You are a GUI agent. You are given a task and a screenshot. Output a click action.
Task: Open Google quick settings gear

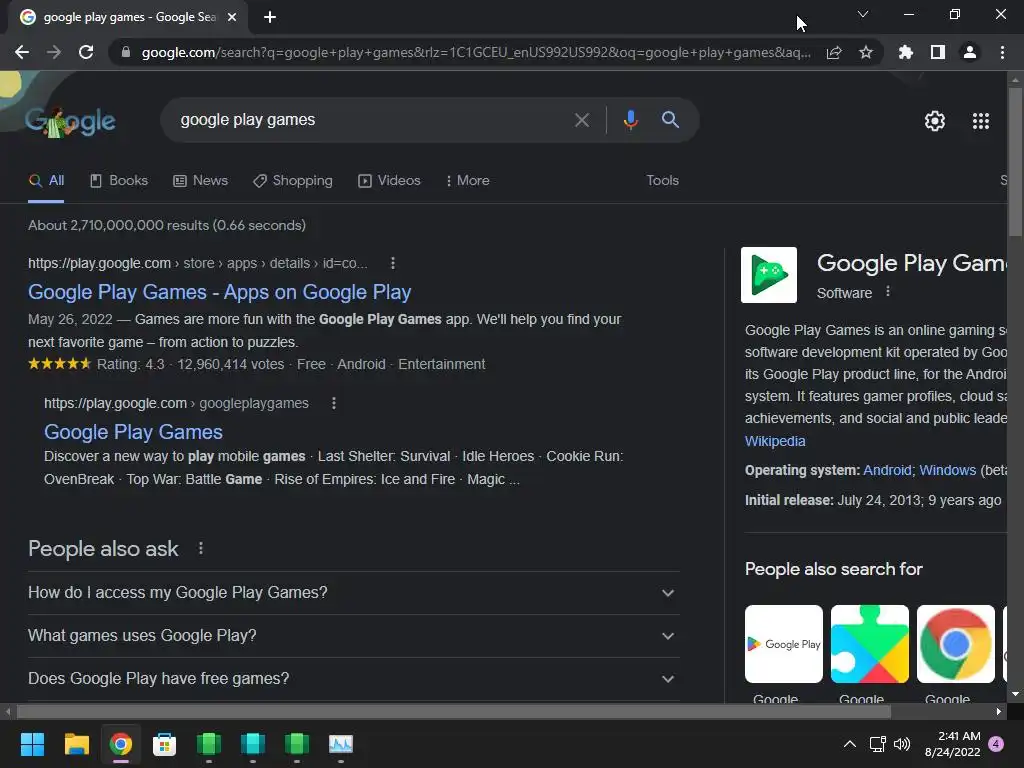click(935, 121)
